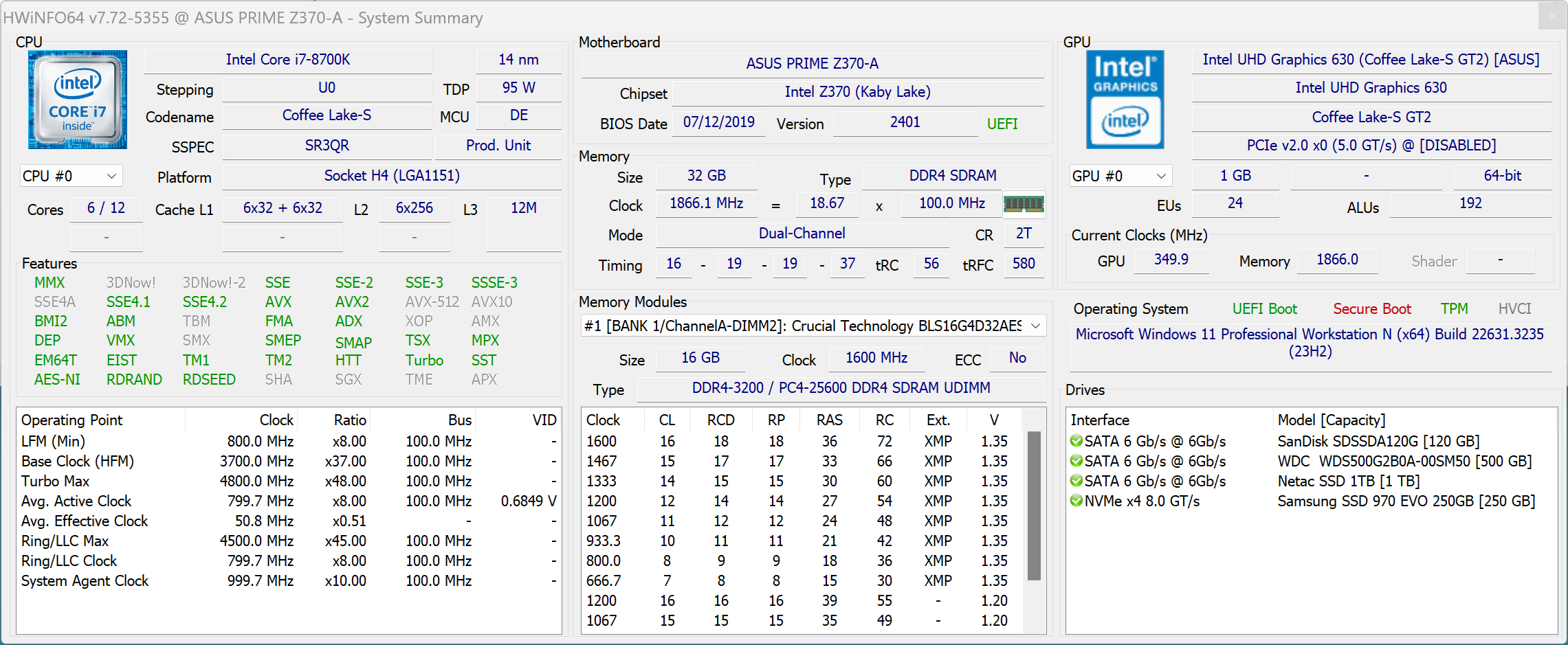Click the TPM status indicator
Viewport: 1568px width, 645px height.
(1454, 309)
